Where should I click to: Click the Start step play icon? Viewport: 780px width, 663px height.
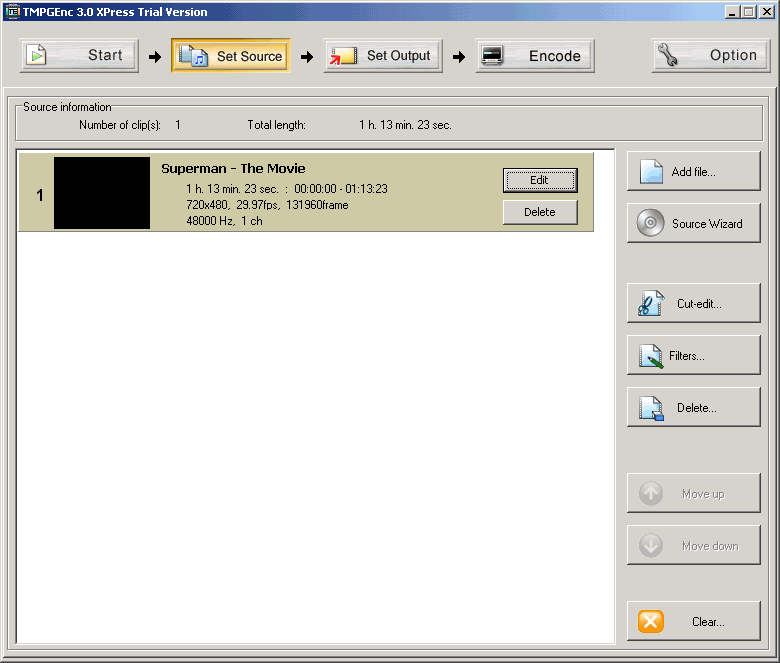[x=37, y=56]
